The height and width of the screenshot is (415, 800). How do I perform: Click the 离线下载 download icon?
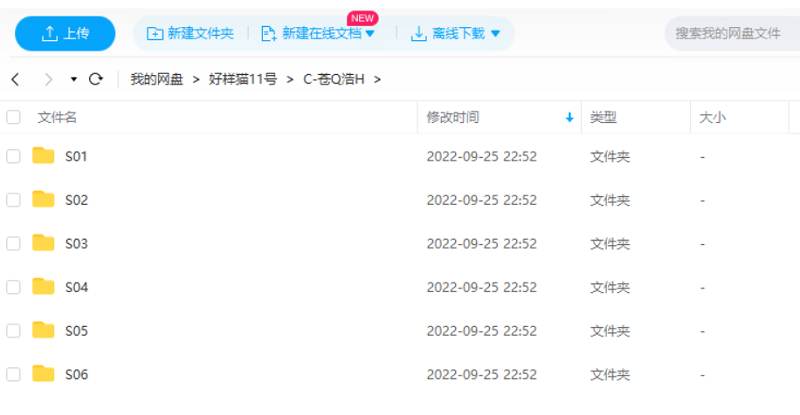418,34
